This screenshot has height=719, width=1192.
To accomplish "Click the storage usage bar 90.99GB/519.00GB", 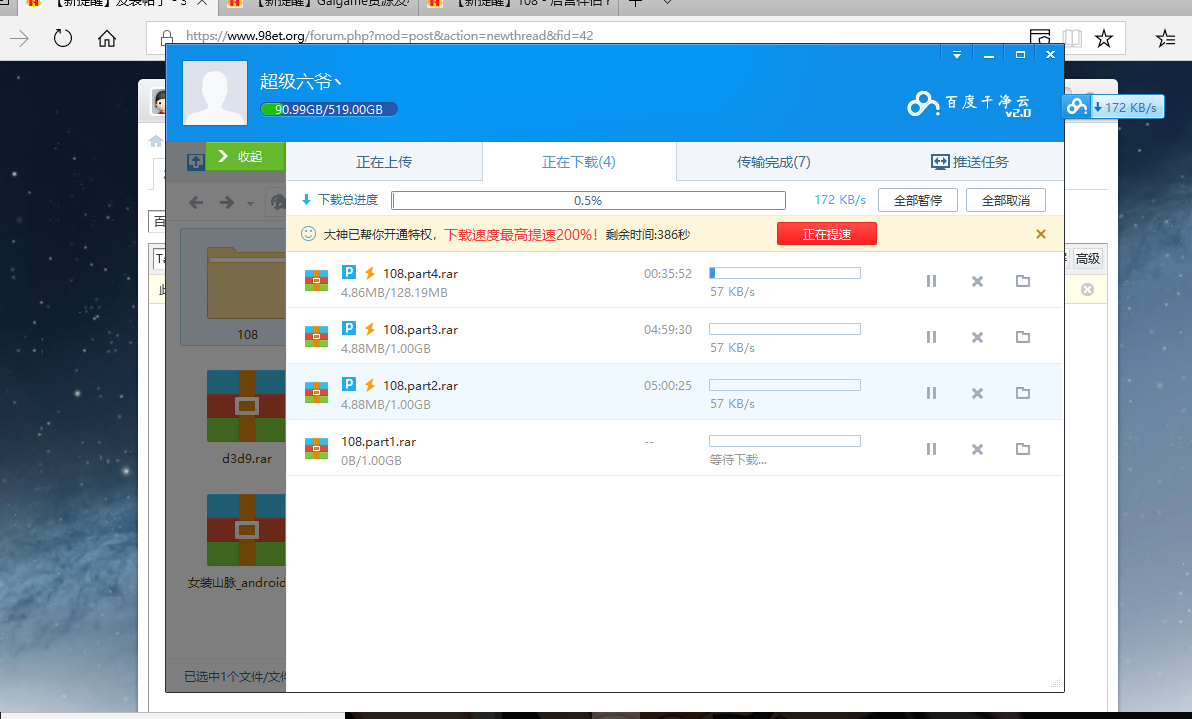I will tap(328, 109).
